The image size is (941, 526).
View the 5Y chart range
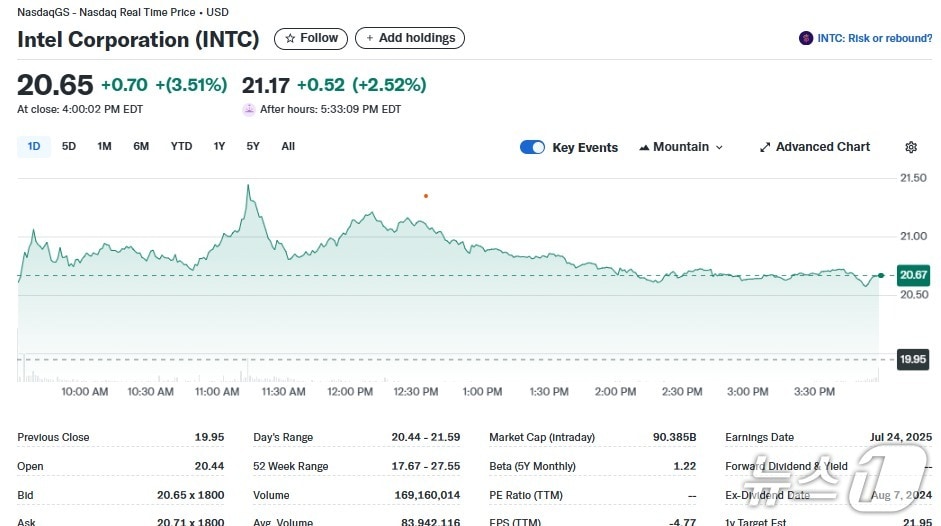click(253, 146)
